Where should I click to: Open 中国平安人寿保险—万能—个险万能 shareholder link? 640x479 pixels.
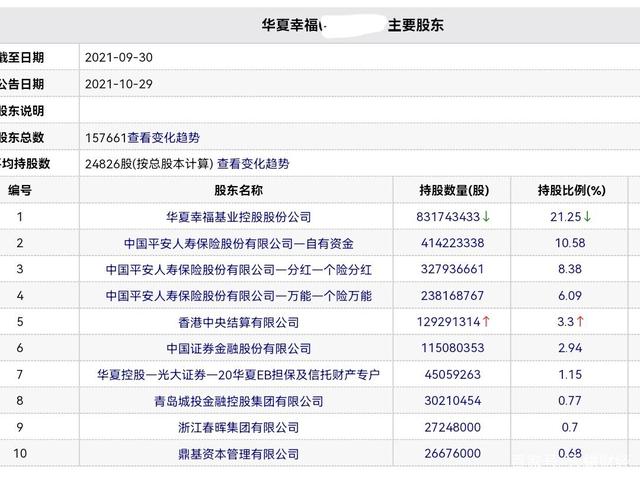pyautogui.click(x=238, y=295)
